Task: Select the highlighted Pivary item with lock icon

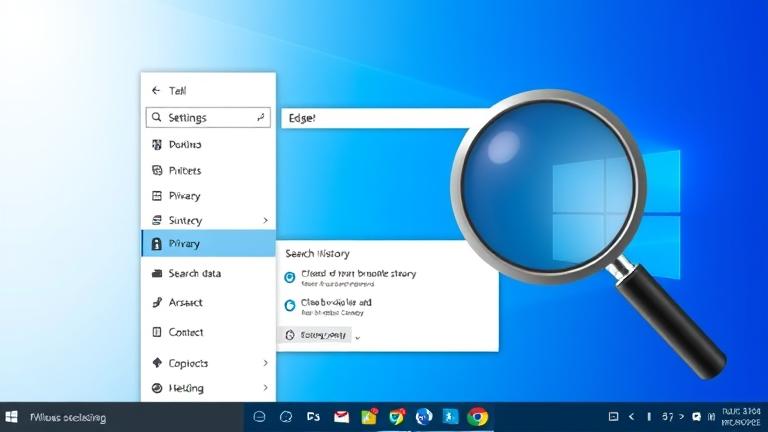Action: pyautogui.click(x=208, y=243)
